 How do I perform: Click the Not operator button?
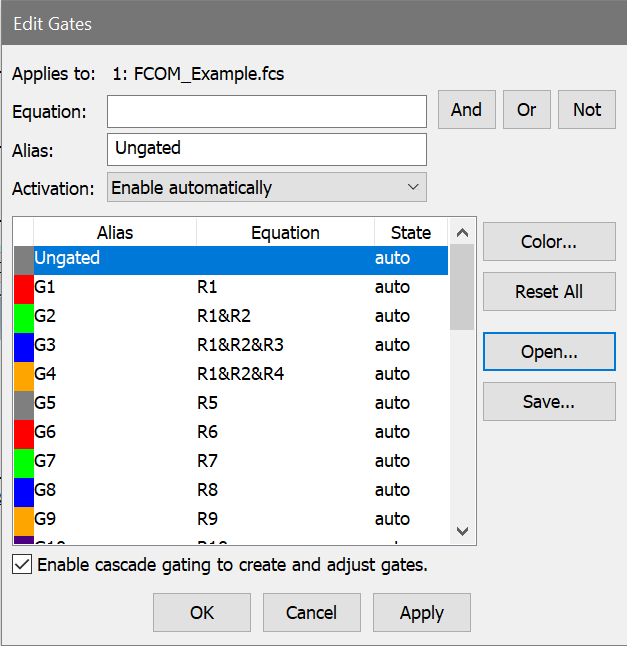tap(587, 110)
